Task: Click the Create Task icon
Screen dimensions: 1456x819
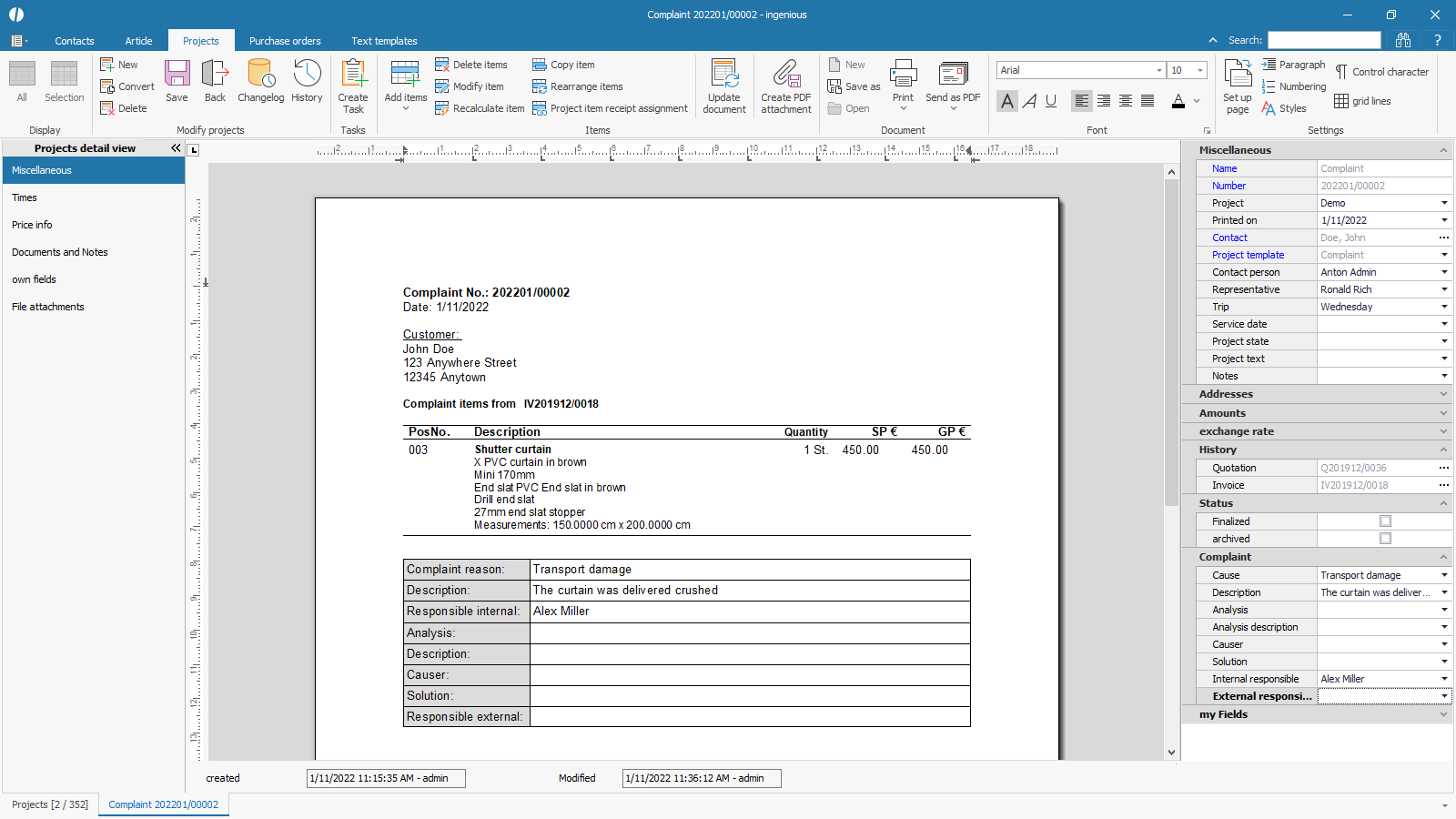Action: coord(353,74)
